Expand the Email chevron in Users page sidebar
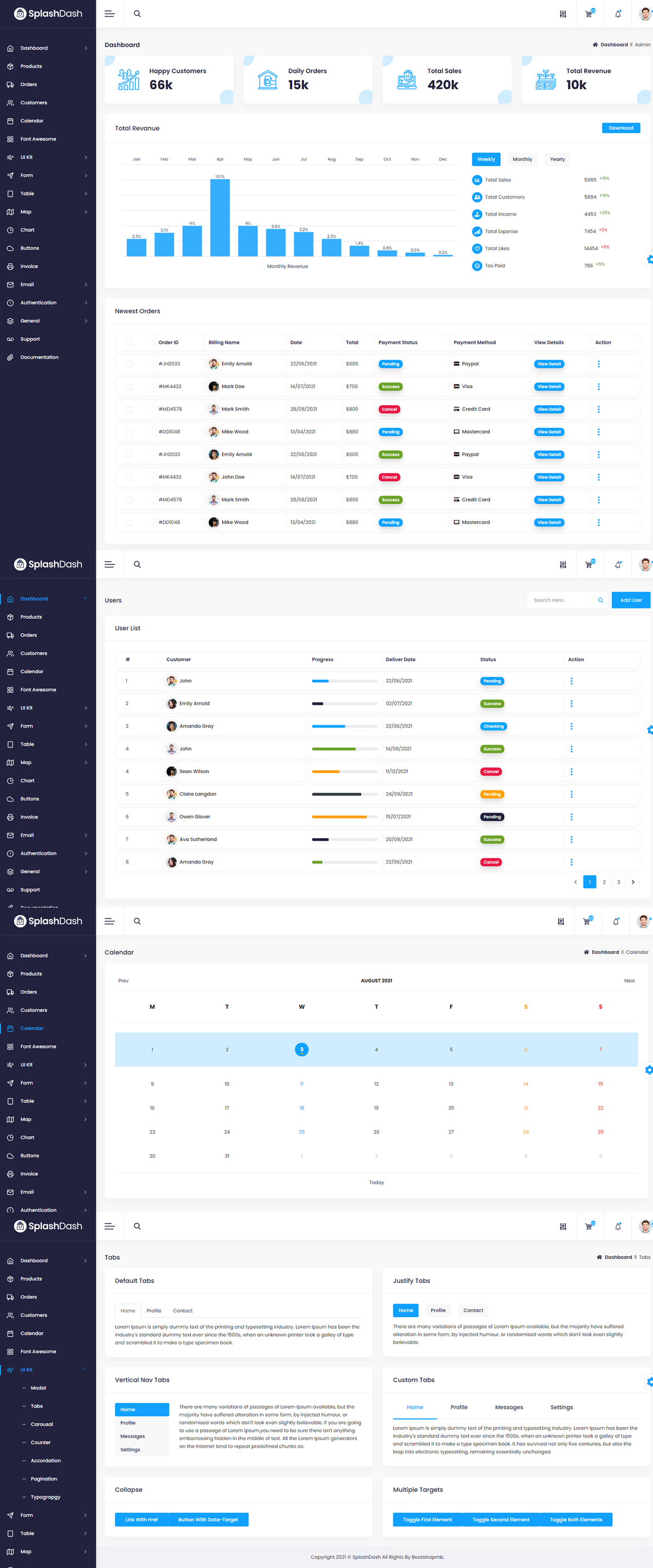The image size is (653, 1568). tap(85, 835)
